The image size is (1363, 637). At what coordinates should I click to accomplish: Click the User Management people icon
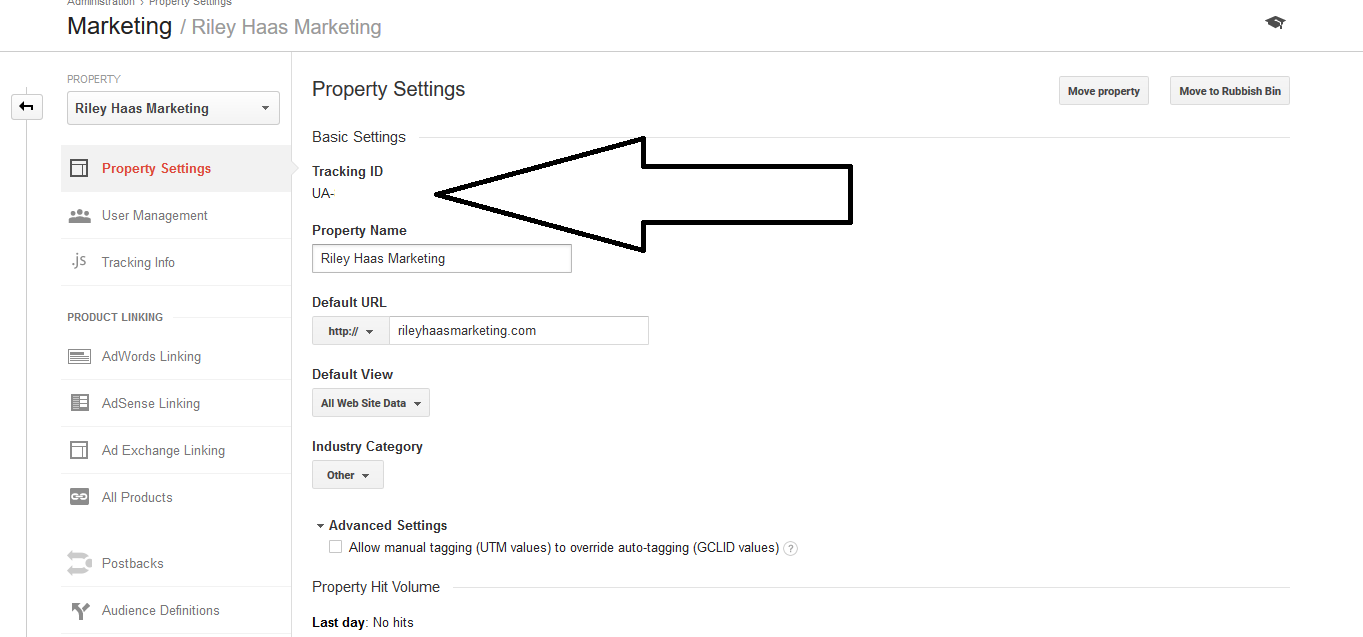coord(79,216)
